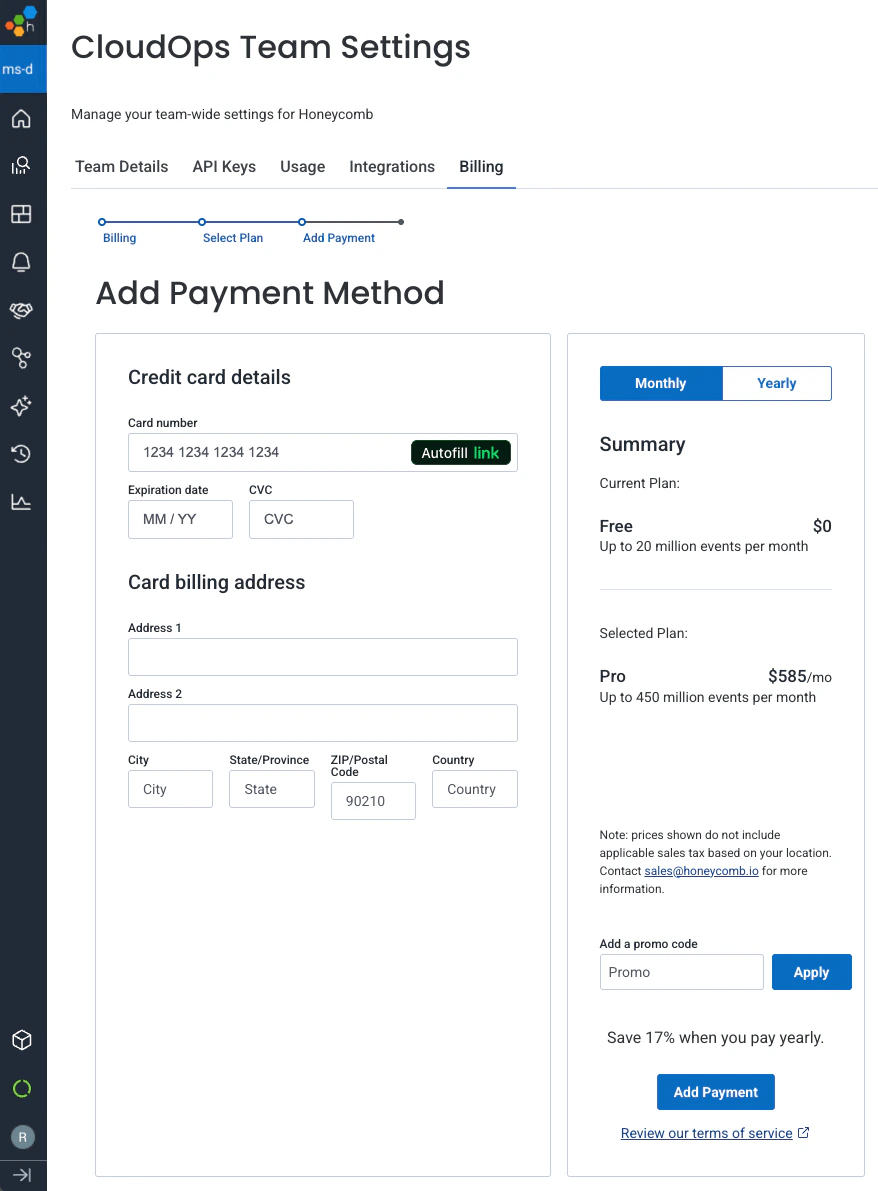This screenshot has height=1191, width=878.
Task: Switch billing to Yearly
Action: pos(776,383)
